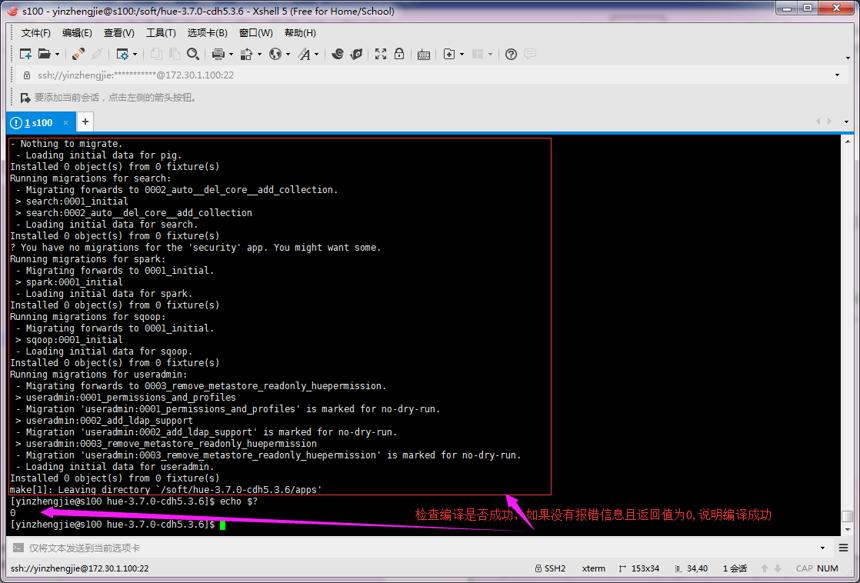This screenshot has height=583, width=860.
Task: Click the terminal vertical scrollbar thumb
Action: click(847, 516)
